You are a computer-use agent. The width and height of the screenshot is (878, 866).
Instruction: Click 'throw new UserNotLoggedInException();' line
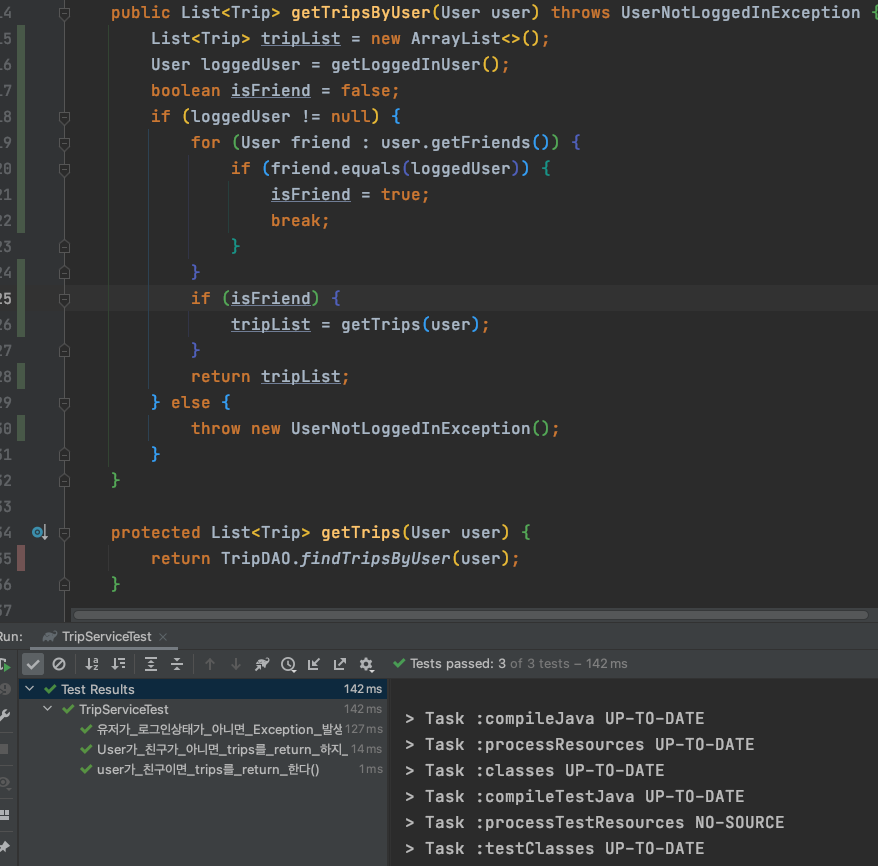pos(375,429)
